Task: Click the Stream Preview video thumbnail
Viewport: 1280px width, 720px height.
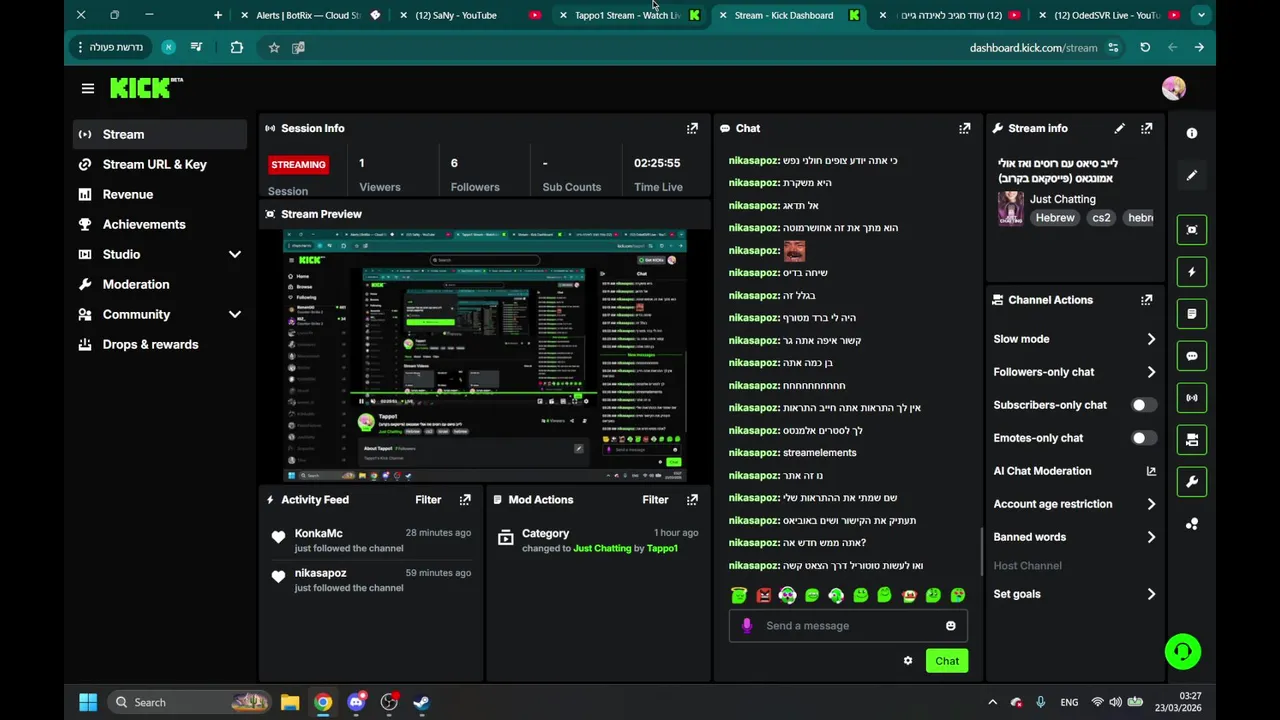Action: tap(485, 356)
